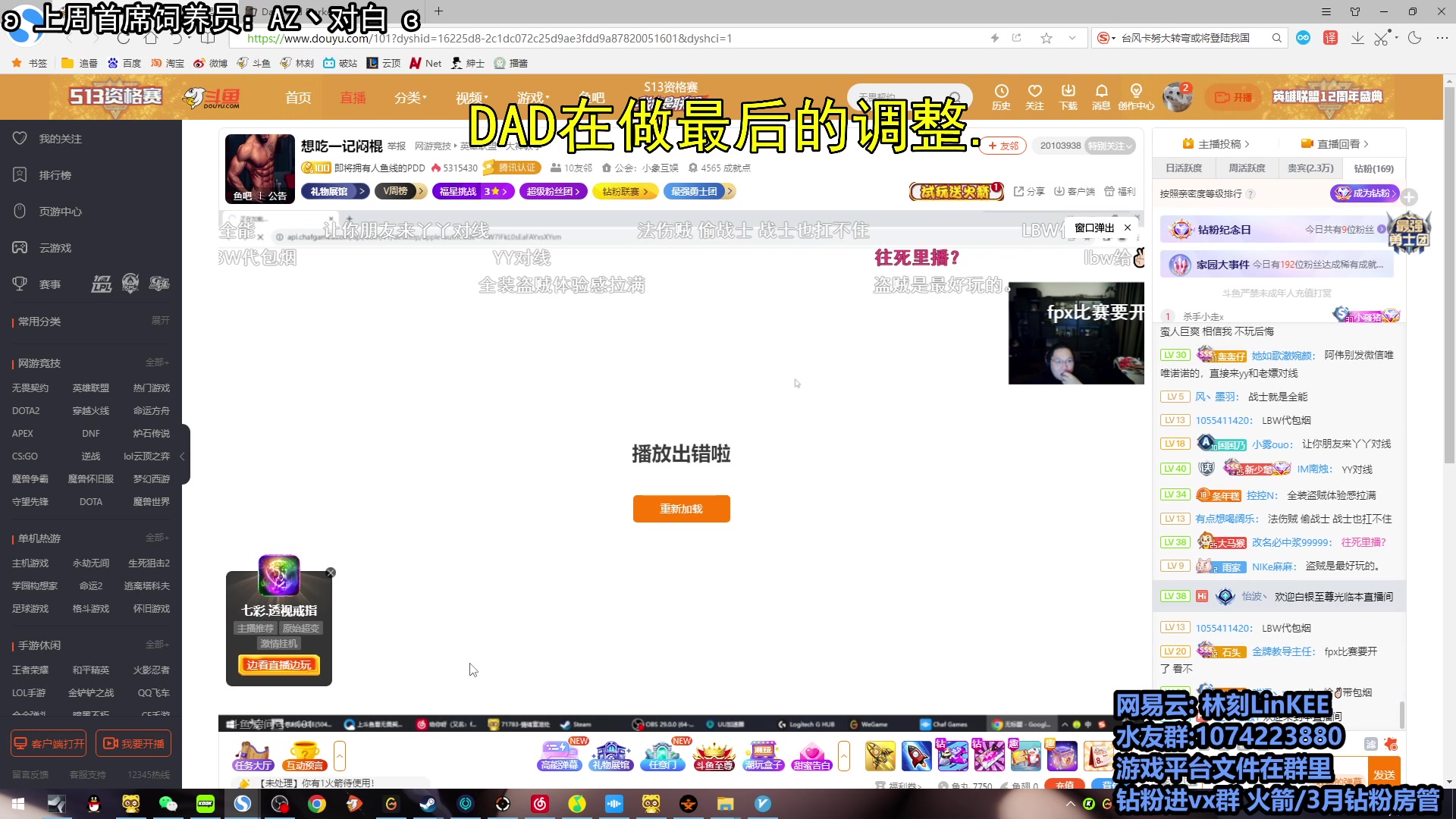
Task: Click 客户端打开 button in sidebar
Action: tap(49, 744)
